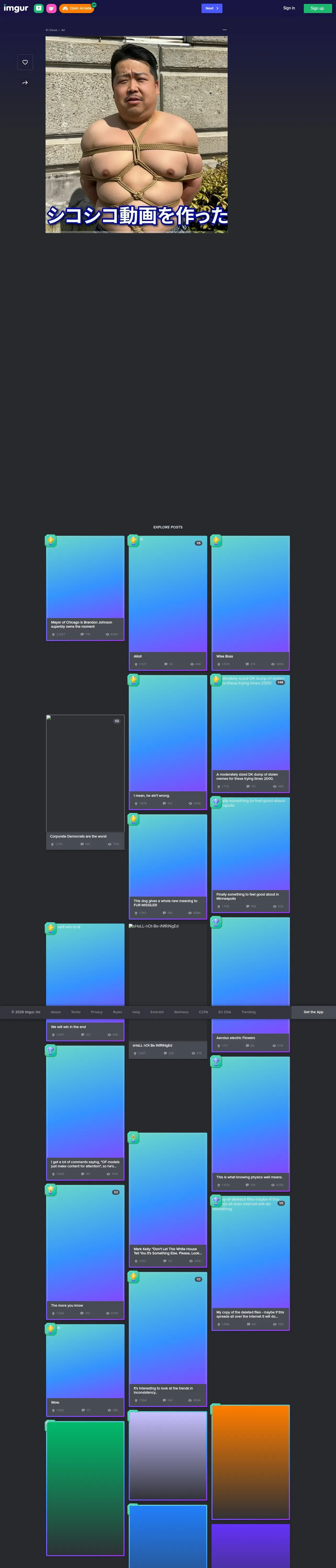Open the moderately sized DK dump post

point(251,734)
